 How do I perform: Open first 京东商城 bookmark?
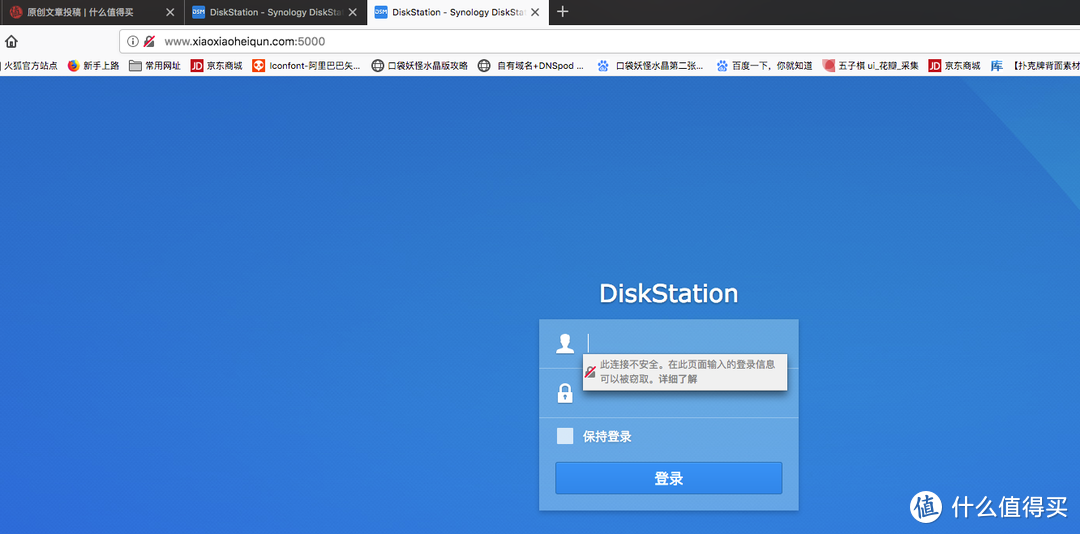point(216,66)
